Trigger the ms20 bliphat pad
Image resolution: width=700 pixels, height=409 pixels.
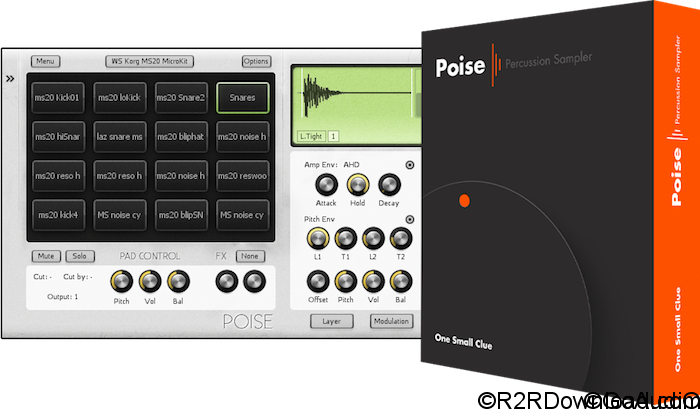pos(181,137)
